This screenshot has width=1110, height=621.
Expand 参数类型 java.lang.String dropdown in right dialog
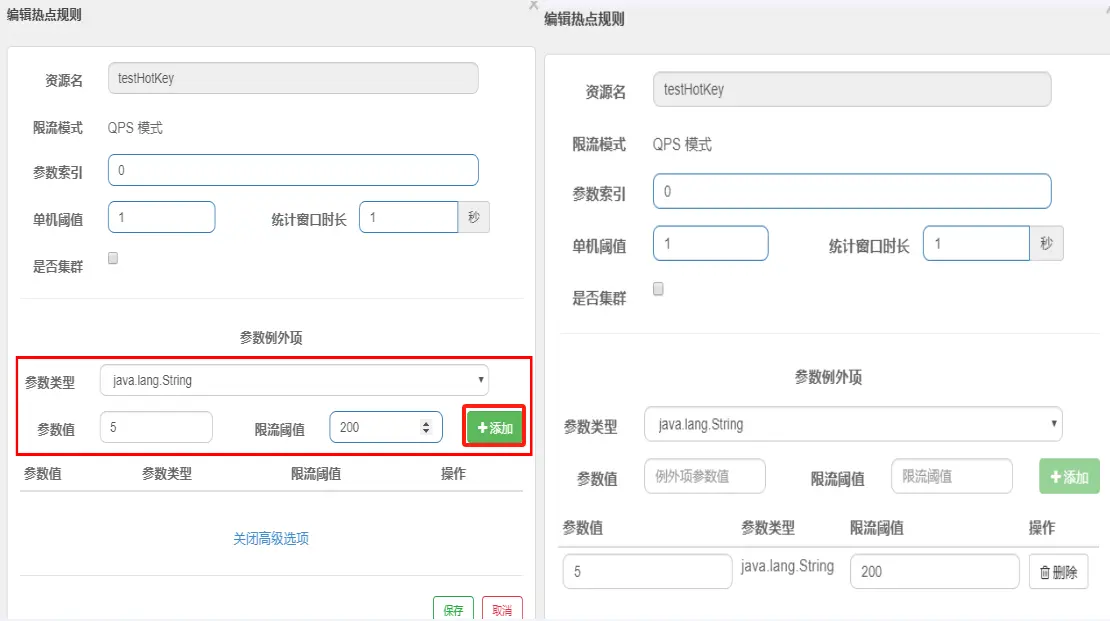pyautogui.click(x=852, y=424)
